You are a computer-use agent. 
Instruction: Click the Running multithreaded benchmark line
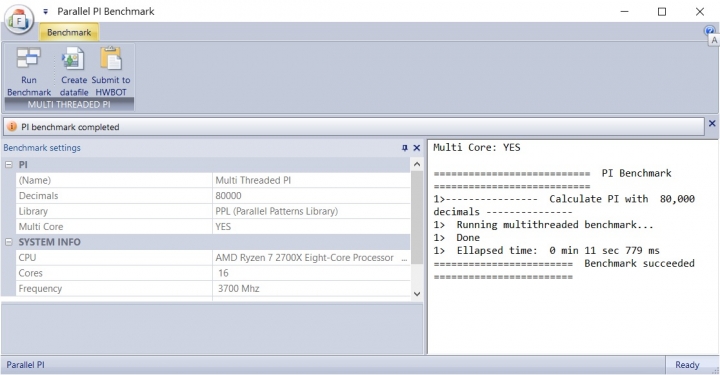click(543, 225)
